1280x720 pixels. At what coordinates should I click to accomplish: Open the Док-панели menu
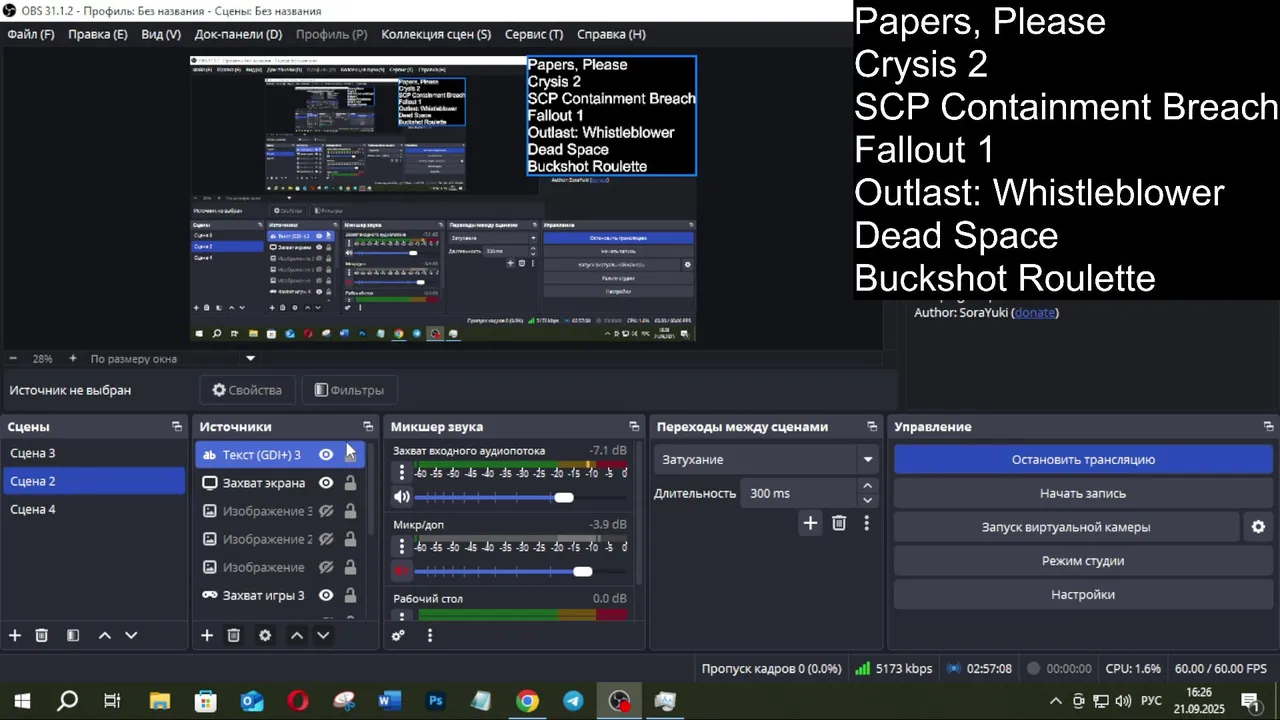click(x=238, y=34)
